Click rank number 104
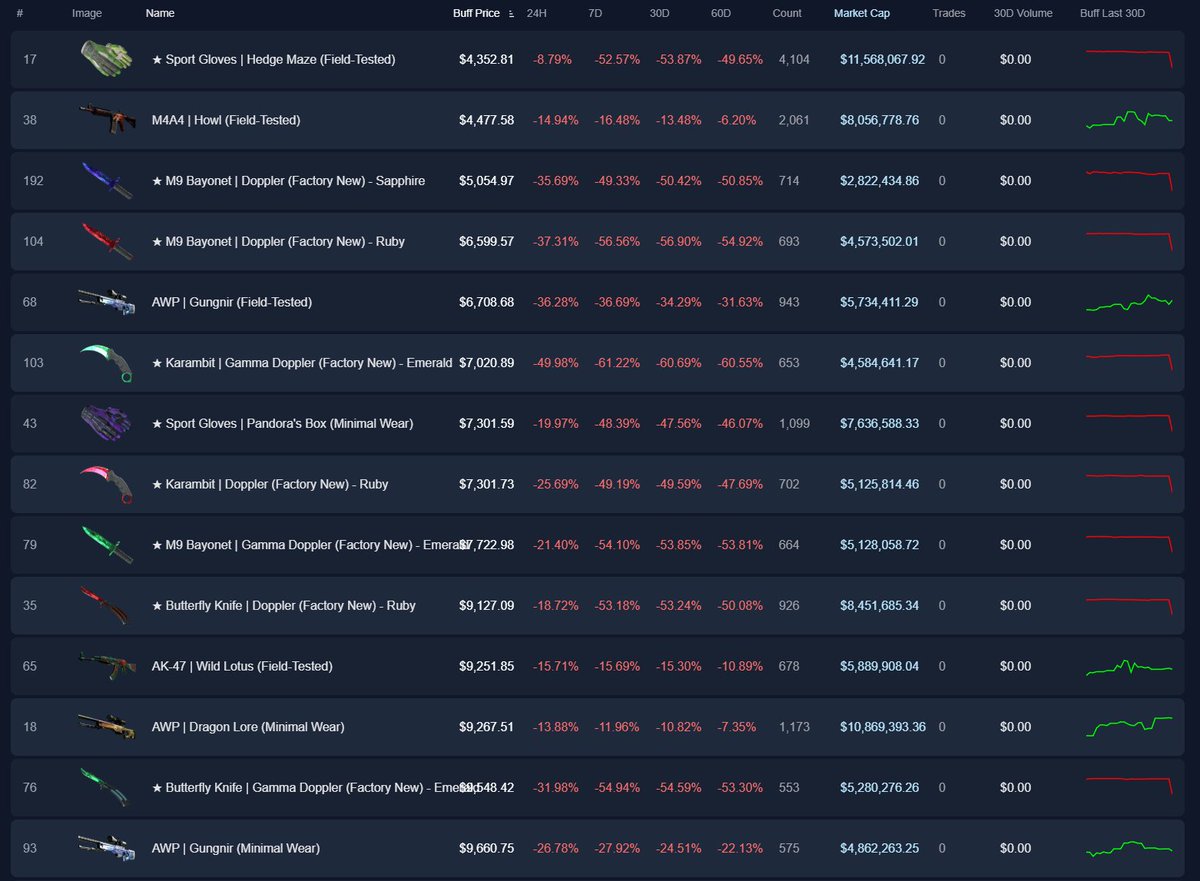Image resolution: width=1200 pixels, height=881 pixels. [x=33, y=241]
